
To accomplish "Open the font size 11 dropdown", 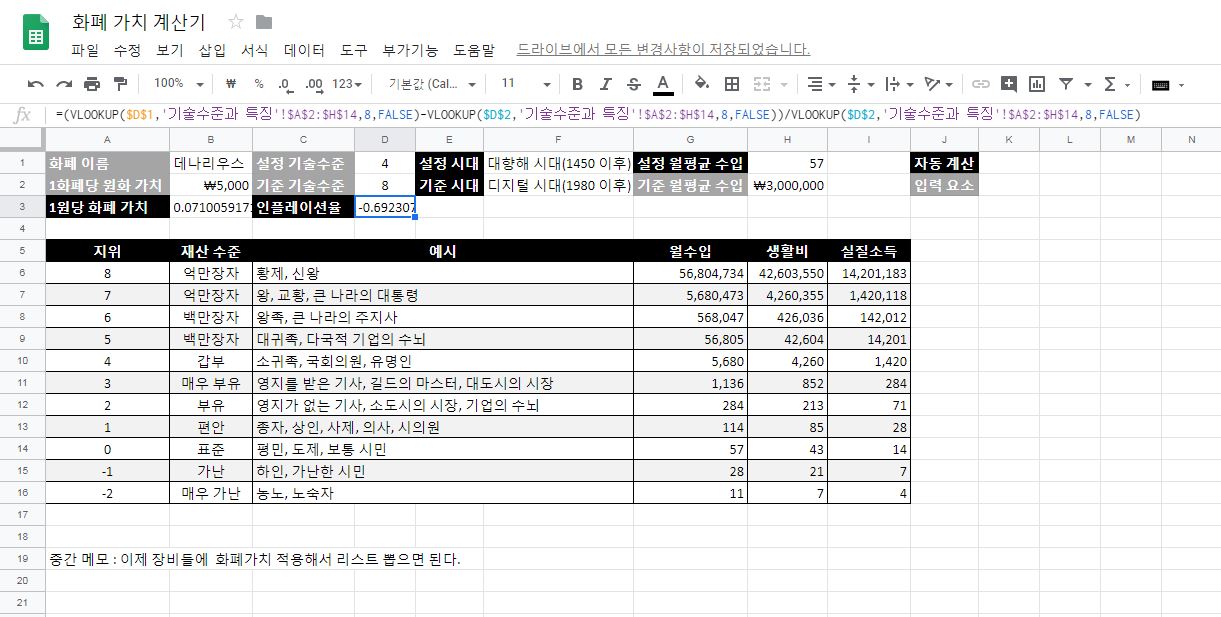I will coord(525,84).
